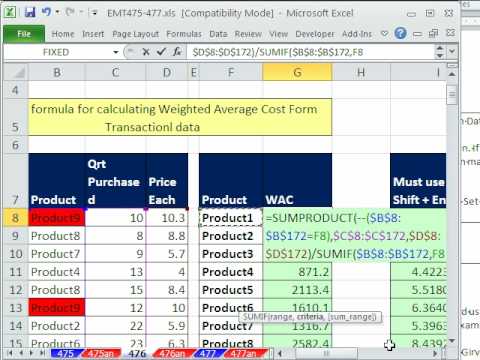Click inside the formula bar text
This screenshot has width=480, height=360.
pyautogui.click(x=277, y=52)
